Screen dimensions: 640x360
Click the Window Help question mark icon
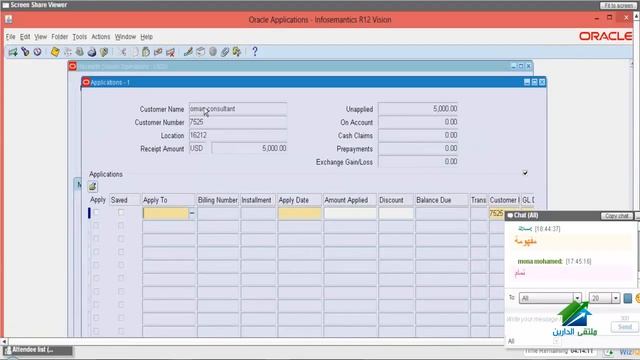[x=255, y=52]
